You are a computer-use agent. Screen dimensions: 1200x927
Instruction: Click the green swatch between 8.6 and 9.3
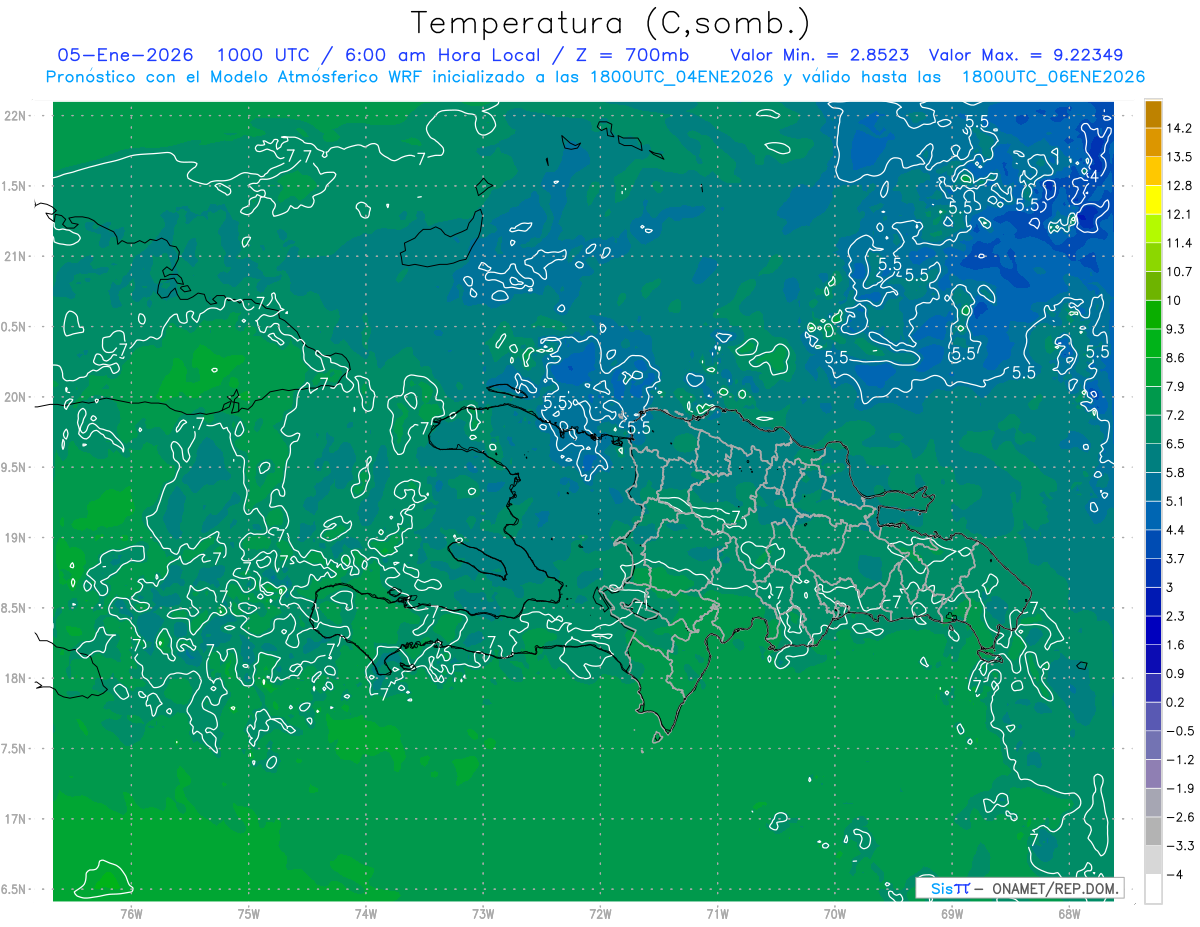point(1153,343)
